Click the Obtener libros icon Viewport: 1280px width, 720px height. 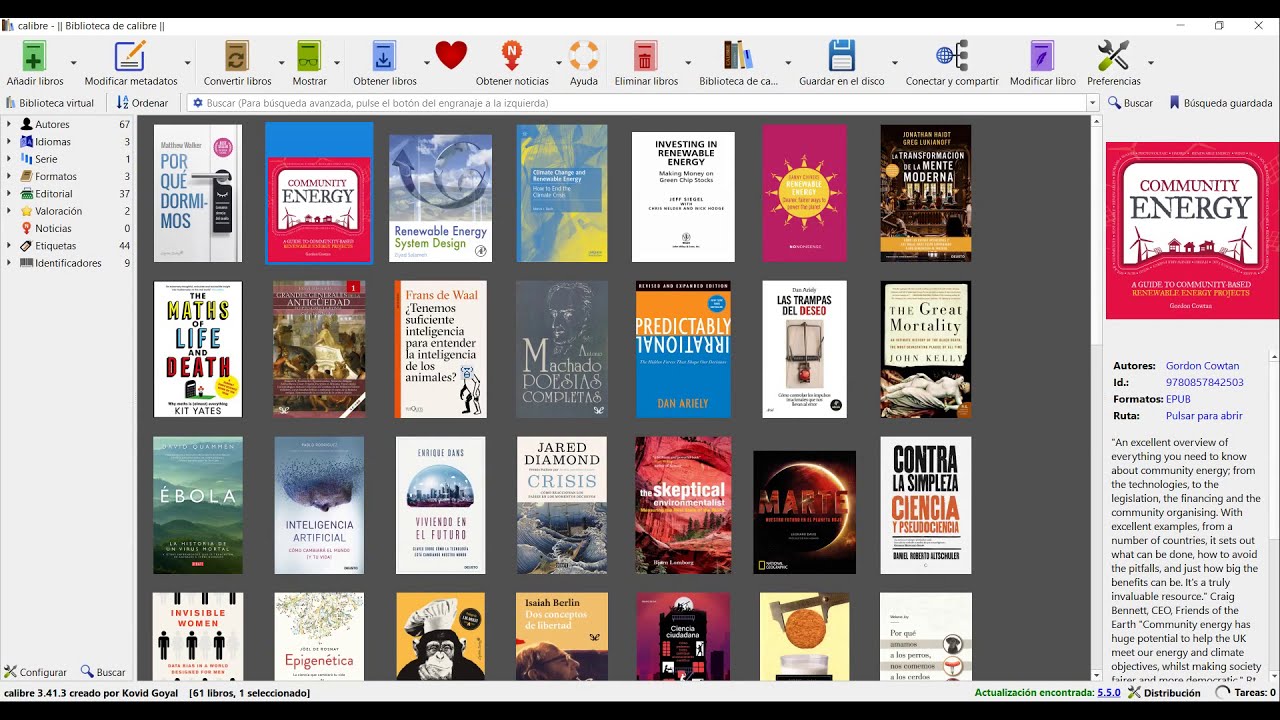[x=384, y=55]
